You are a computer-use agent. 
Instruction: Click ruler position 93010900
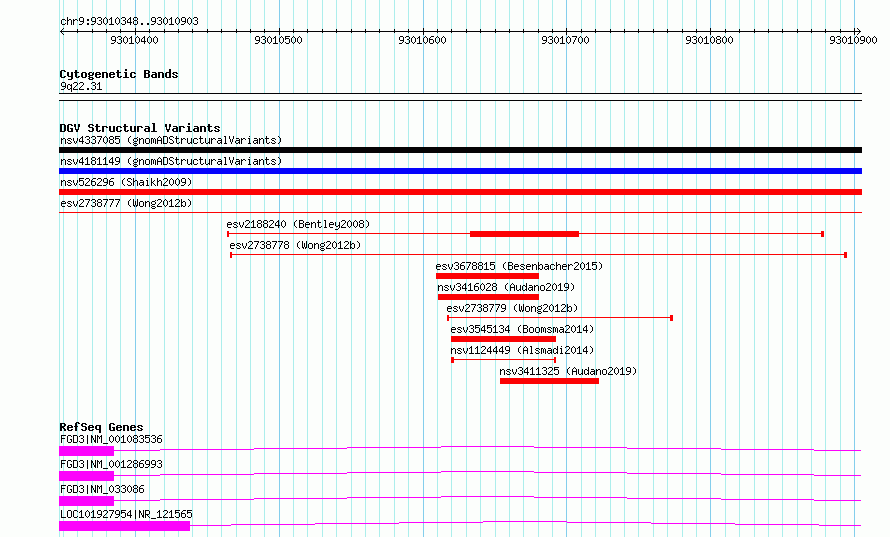pos(853,40)
